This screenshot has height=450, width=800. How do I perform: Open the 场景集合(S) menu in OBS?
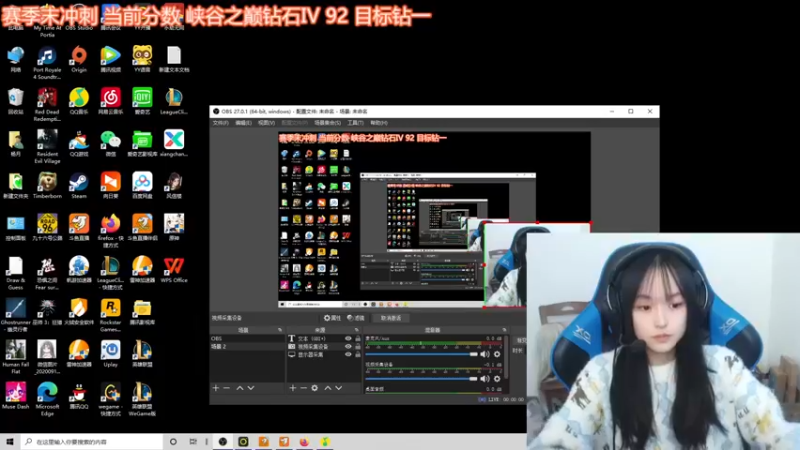tap(328, 123)
